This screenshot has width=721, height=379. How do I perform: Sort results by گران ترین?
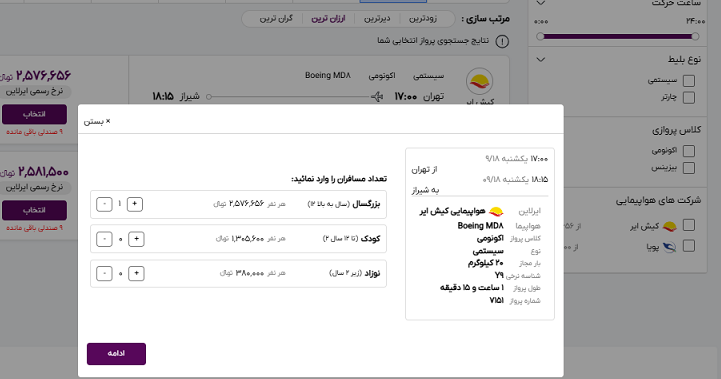coord(276,19)
